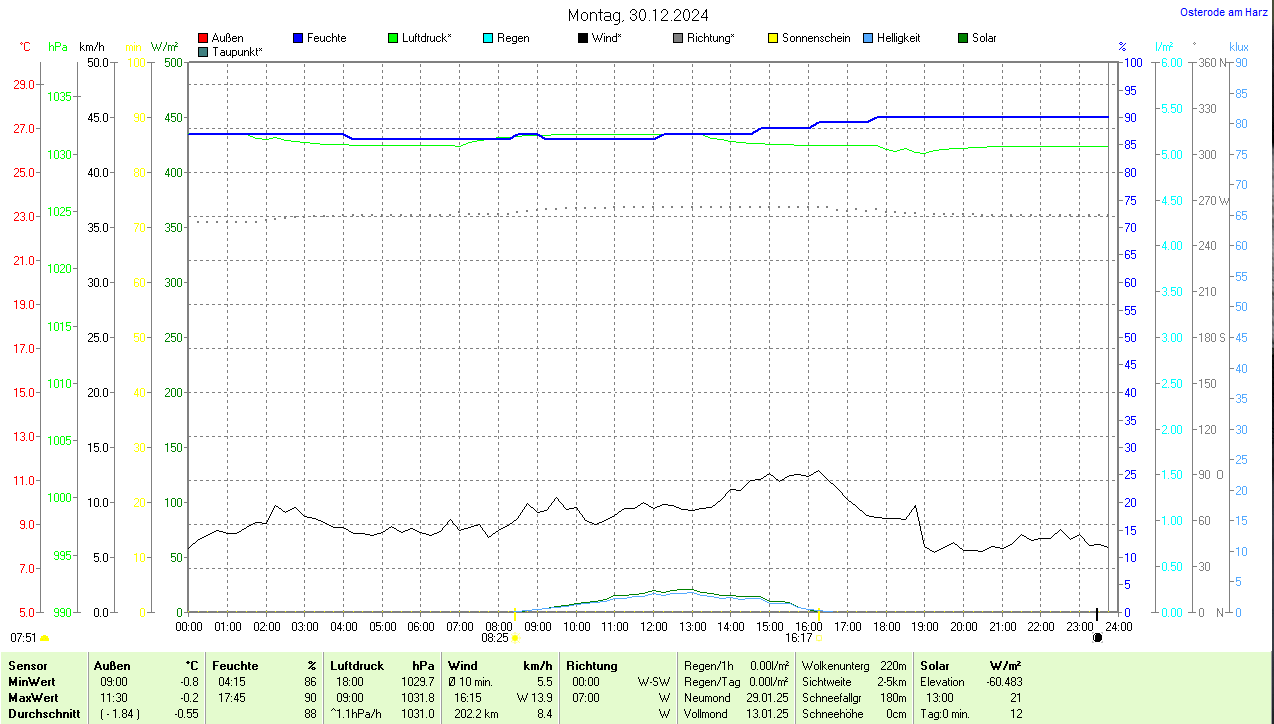The height and width of the screenshot is (724, 1274).
Task: Select the Luftdruck column header in table
Action: 357,666
